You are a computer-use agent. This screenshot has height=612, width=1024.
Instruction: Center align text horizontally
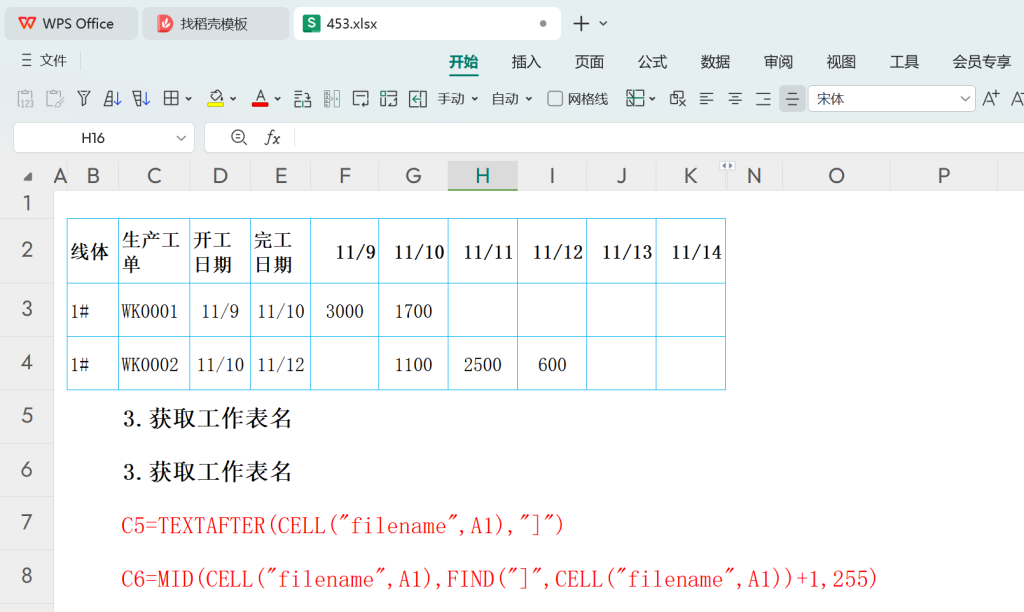point(735,99)
